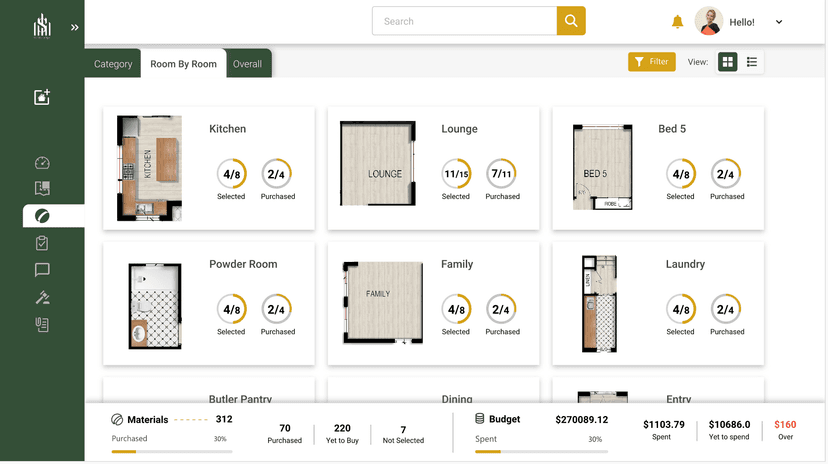Viewport: 828px width, 464px height.
Task: Open the chat messages sidebar icon
Action: tap(42, 270)
